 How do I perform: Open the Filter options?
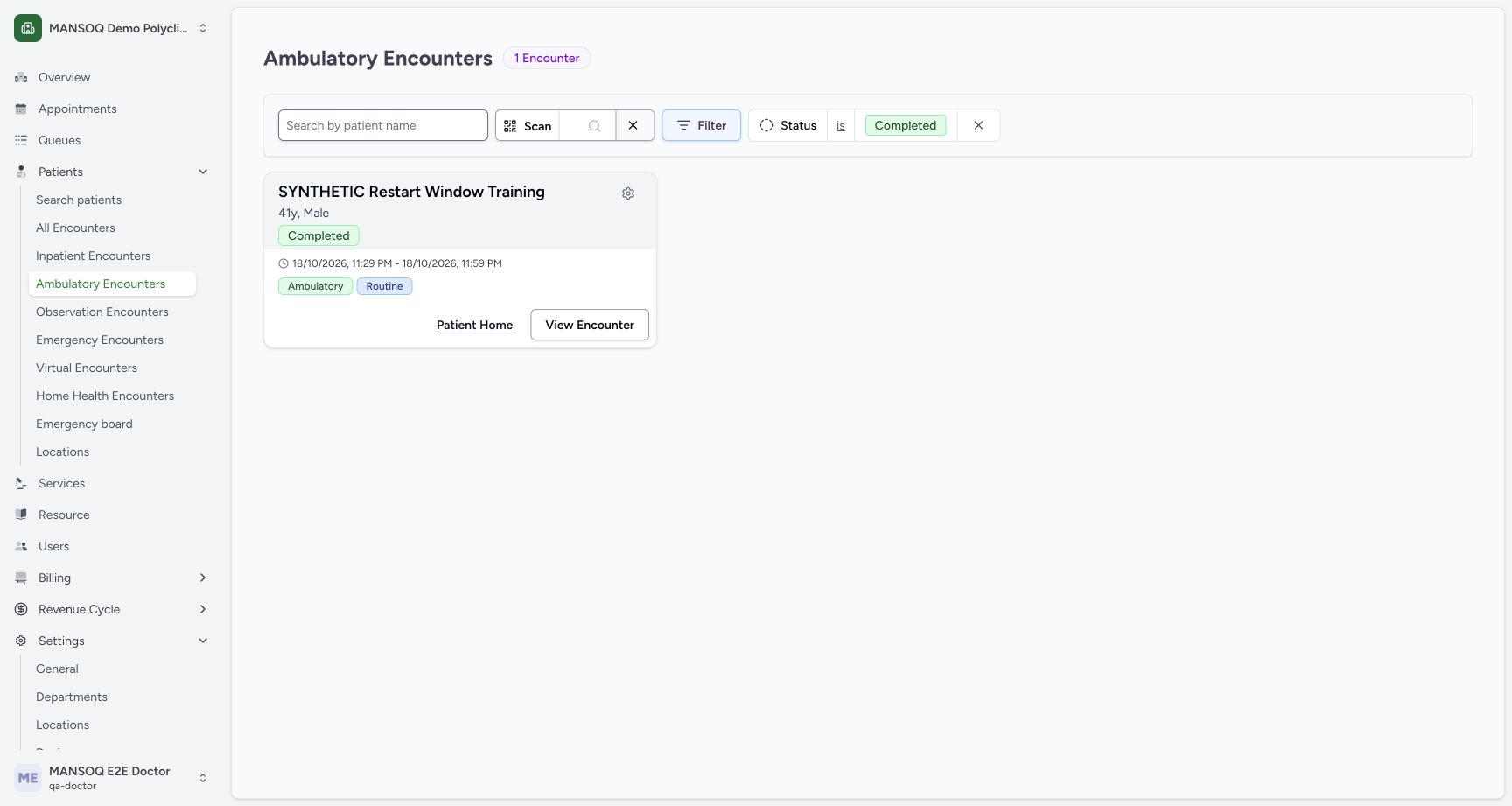click(x=701, y=125)
